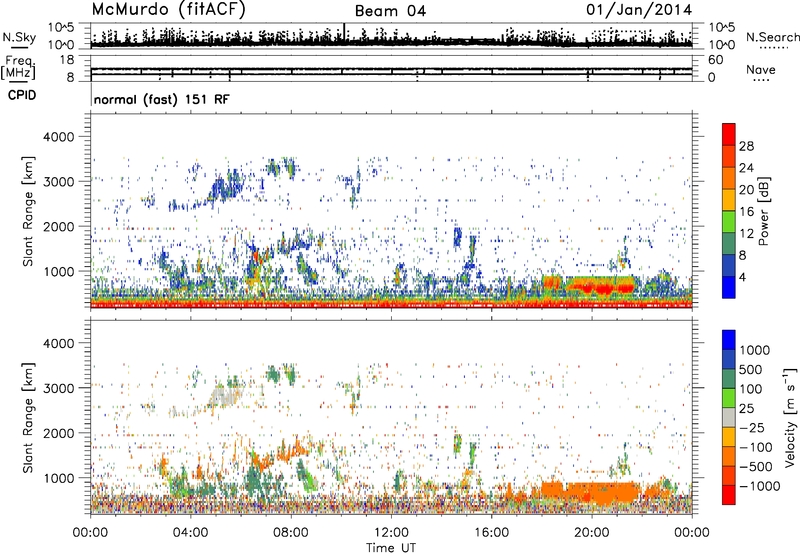Select the Time UT axis title
This screenshot has width=800, height=554.
(391, 548)
